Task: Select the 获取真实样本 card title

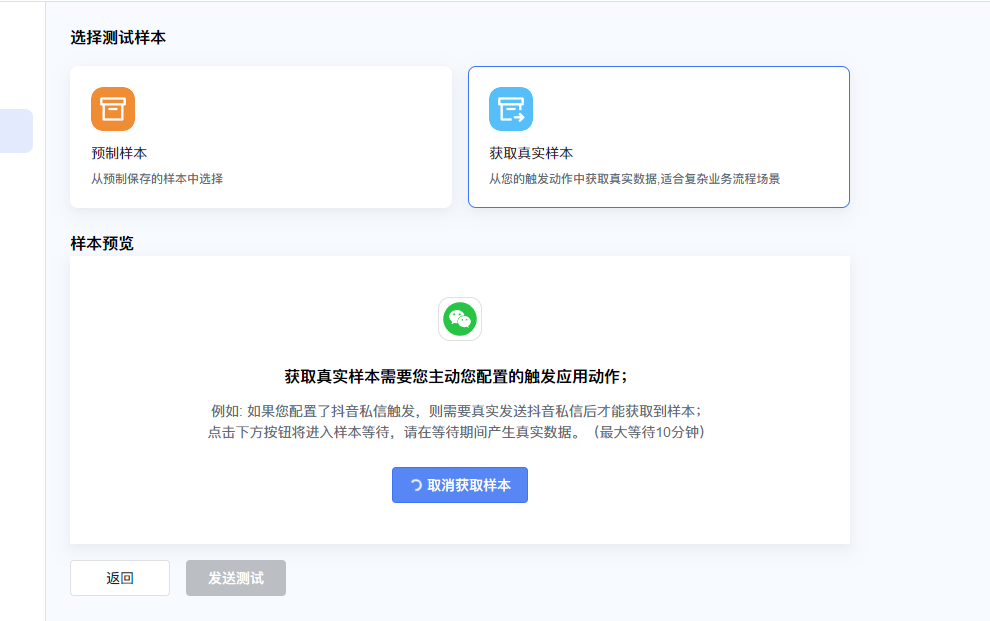Action: pyautogui.click(x=531, y=153)
